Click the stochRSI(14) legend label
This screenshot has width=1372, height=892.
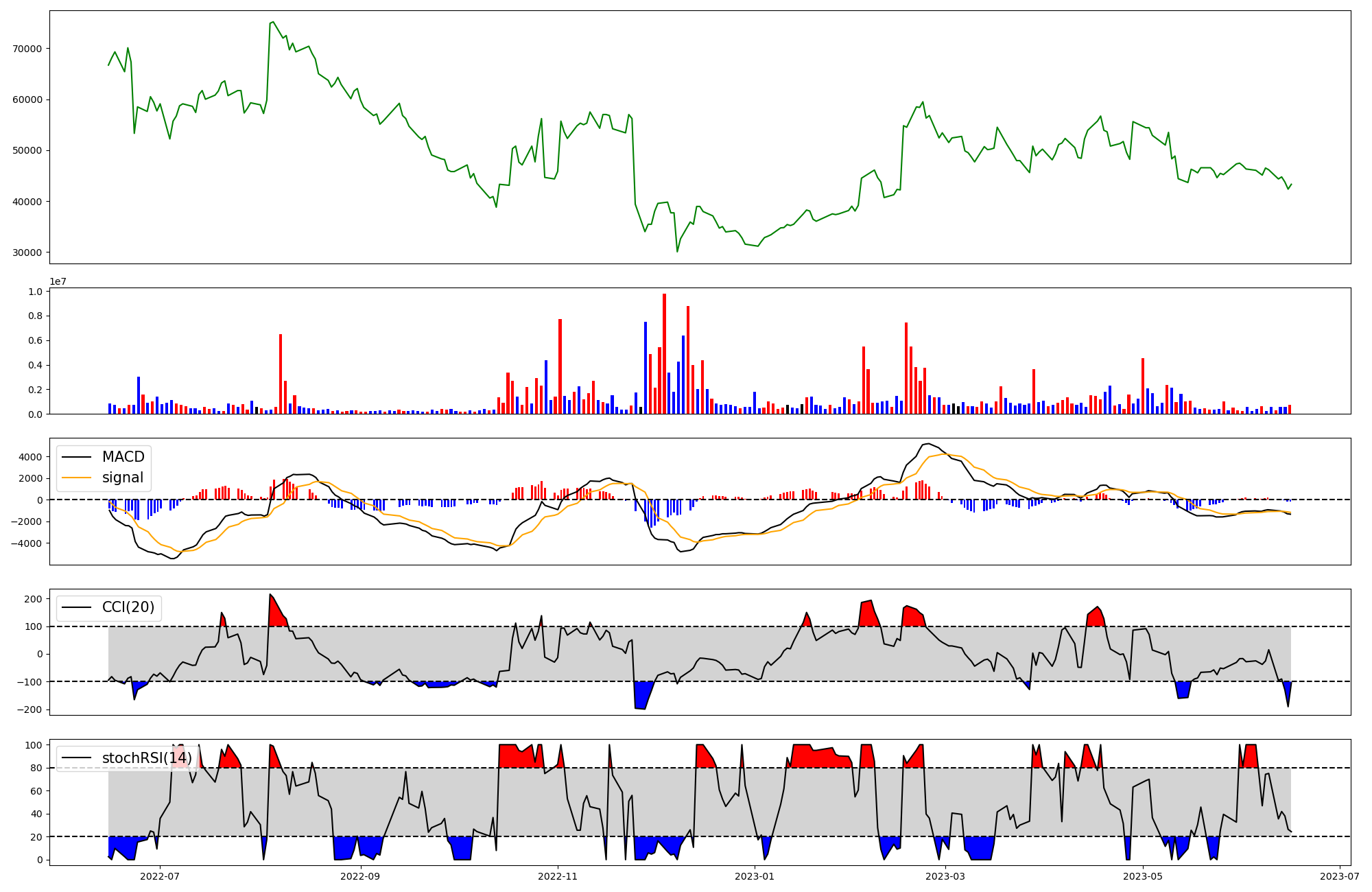click(x=147, y=758)
